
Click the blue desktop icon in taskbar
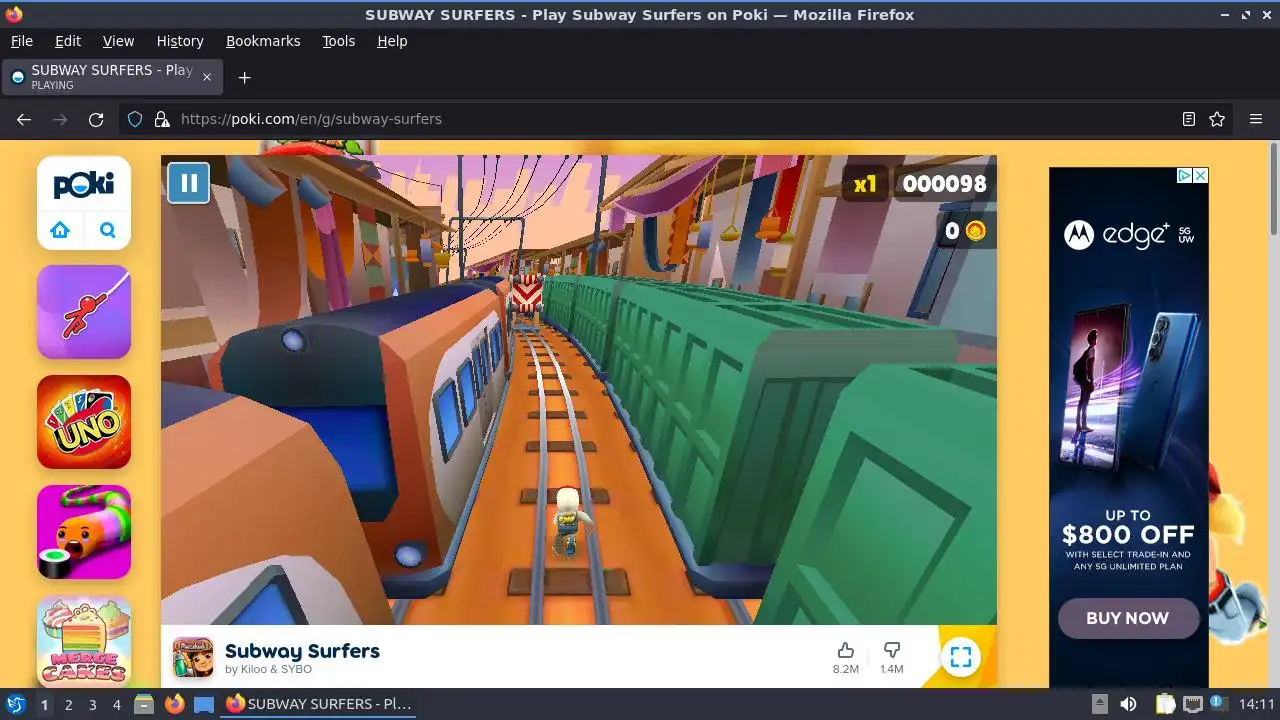tap(204, 704)
